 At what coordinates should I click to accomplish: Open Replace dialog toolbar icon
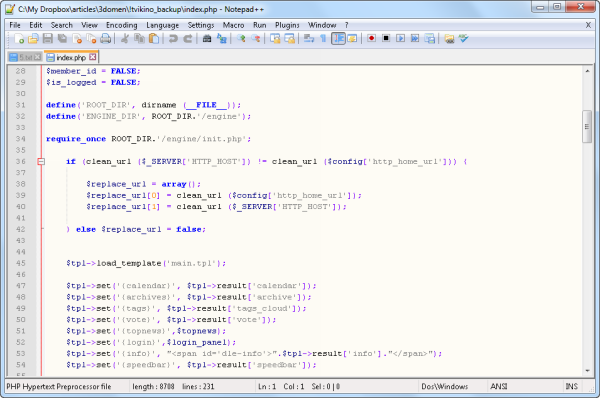pos(222,38)
